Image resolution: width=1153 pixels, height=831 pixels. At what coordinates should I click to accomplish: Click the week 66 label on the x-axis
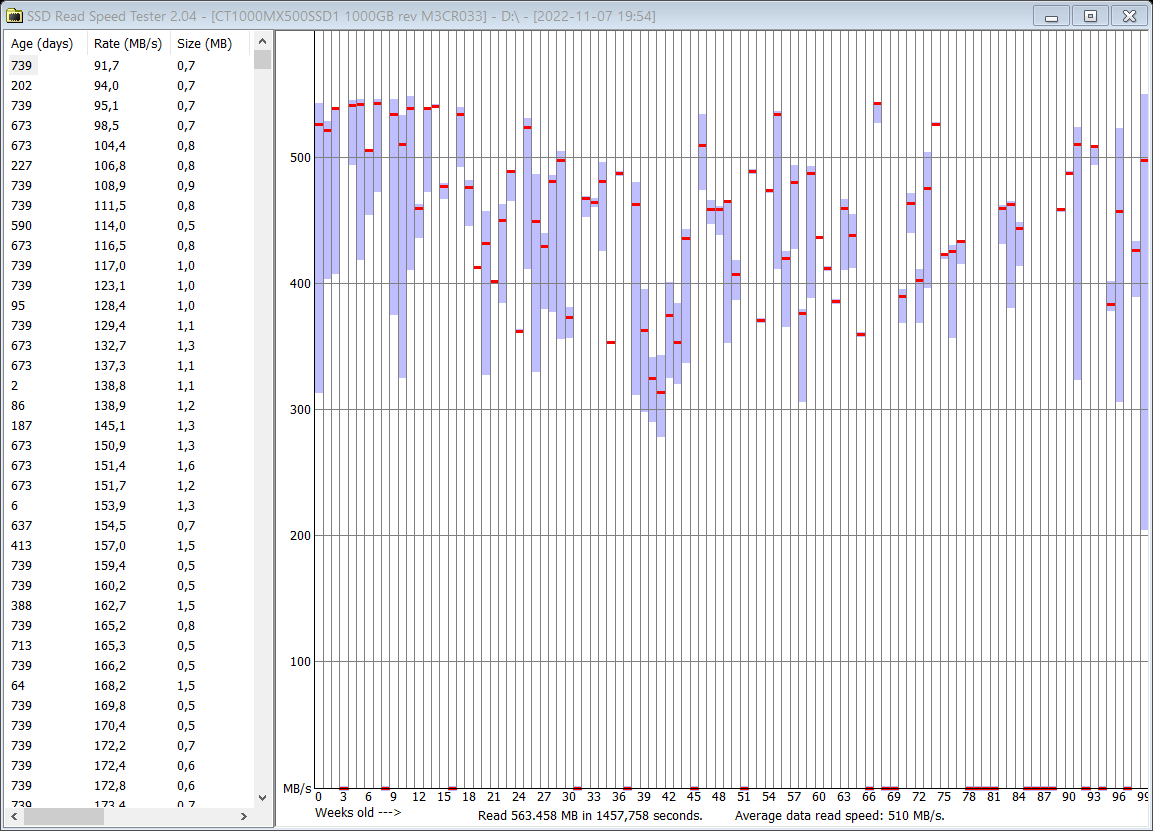[868, 796]
